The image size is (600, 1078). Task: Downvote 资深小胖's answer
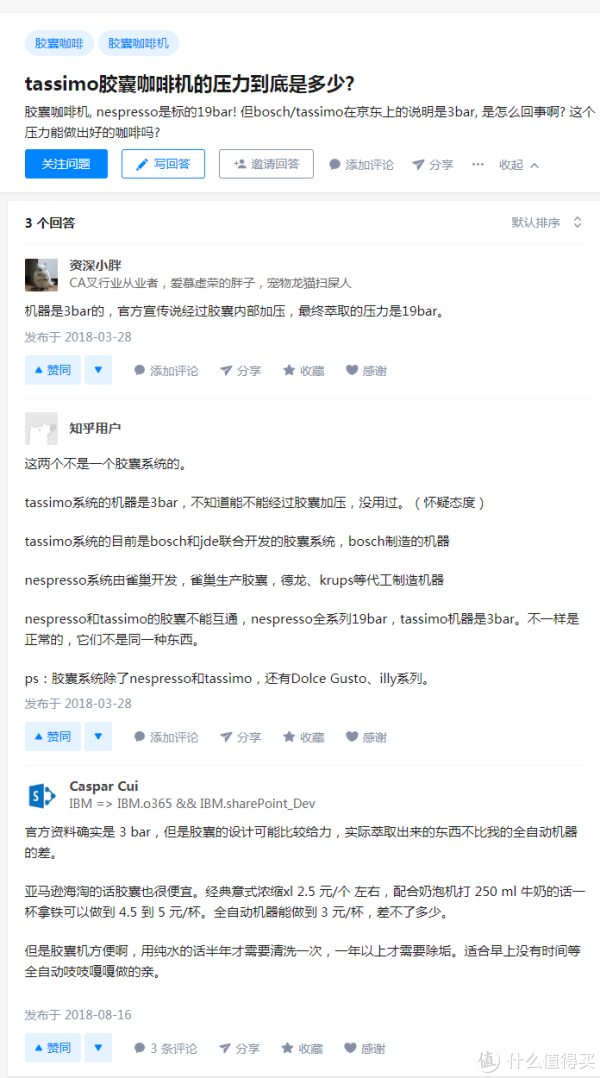pos(98,370)
